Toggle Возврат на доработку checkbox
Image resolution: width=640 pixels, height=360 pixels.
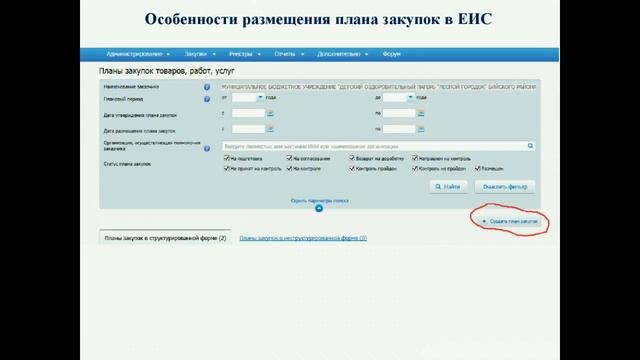[x=352, y=158]
